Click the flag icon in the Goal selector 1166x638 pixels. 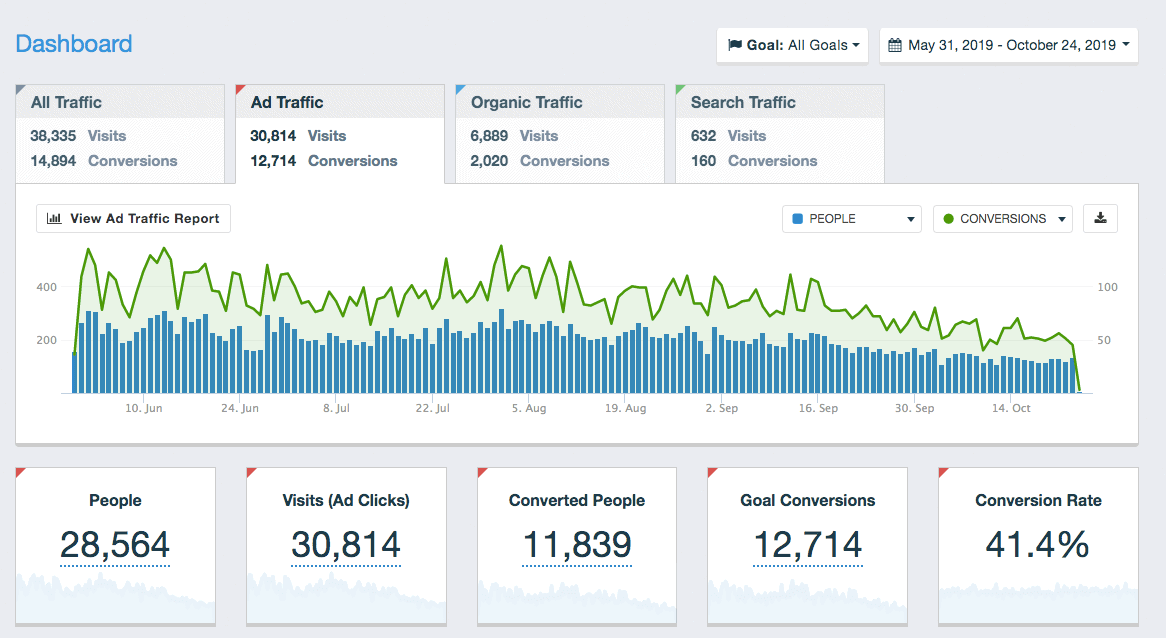click(x=735, y=45)
